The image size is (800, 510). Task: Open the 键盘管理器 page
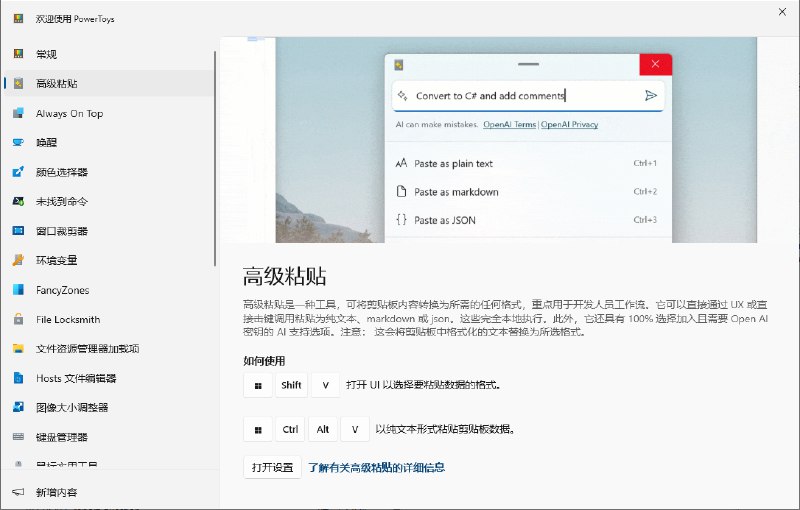click(x=109, y=437)
